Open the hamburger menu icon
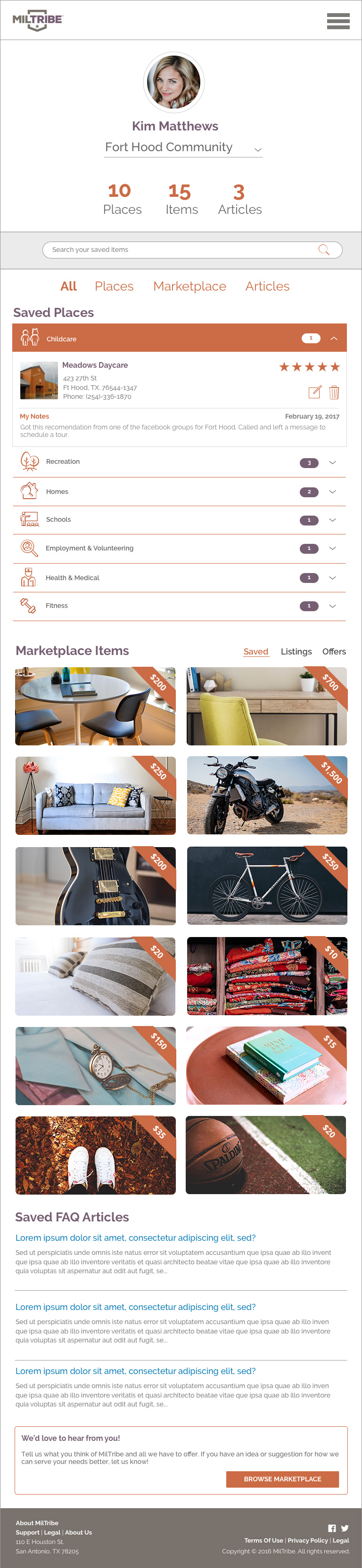This screenshot has height=1568, width=362. [337, 21]
